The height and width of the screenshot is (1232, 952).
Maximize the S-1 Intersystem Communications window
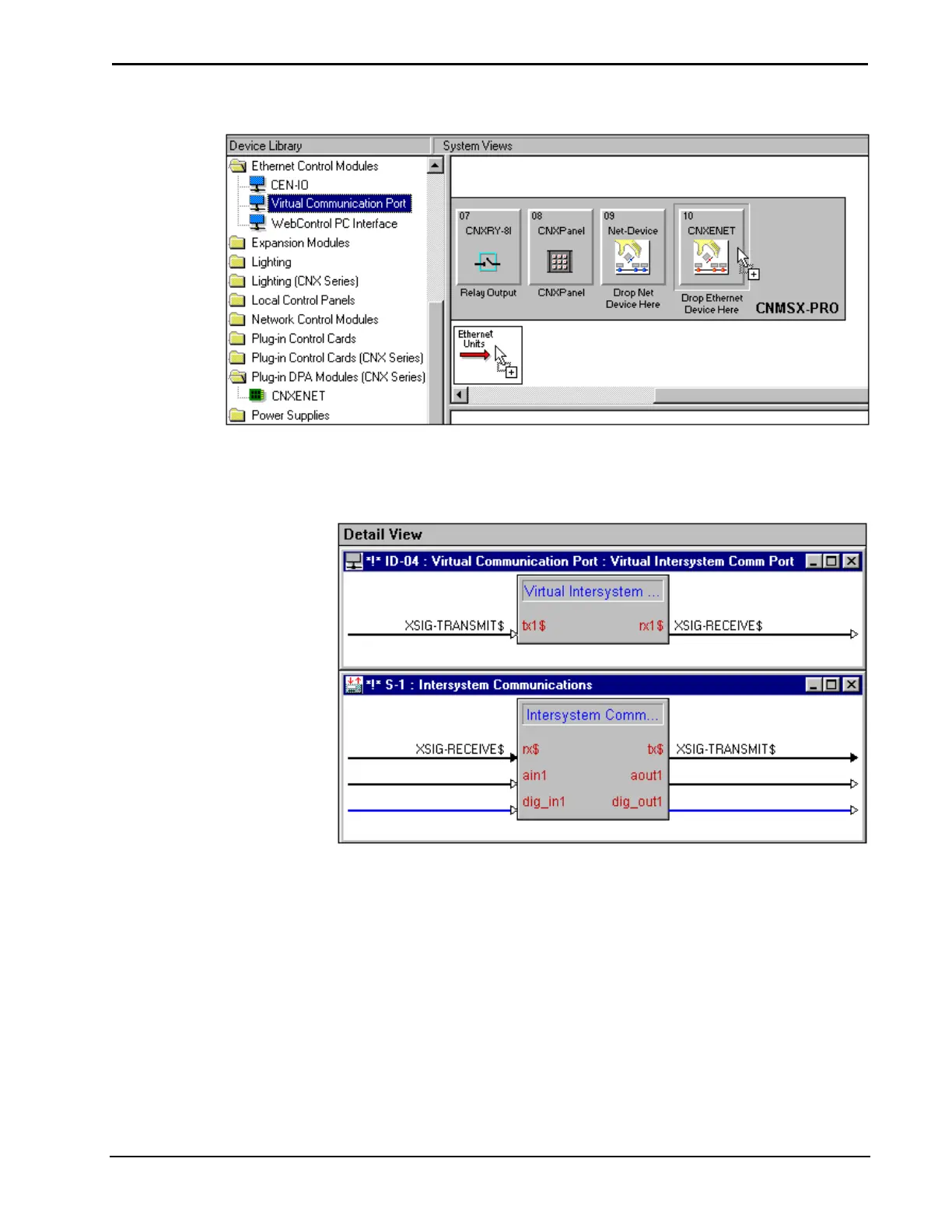pos(831,685)
